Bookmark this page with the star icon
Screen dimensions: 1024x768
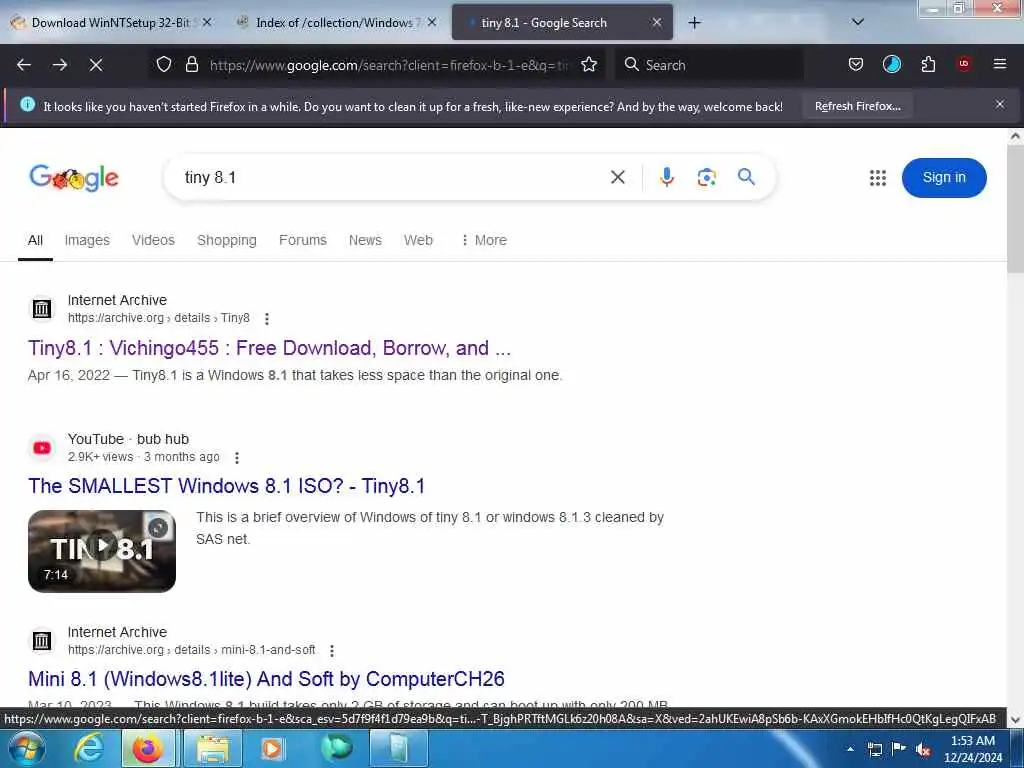pos(589,65)
